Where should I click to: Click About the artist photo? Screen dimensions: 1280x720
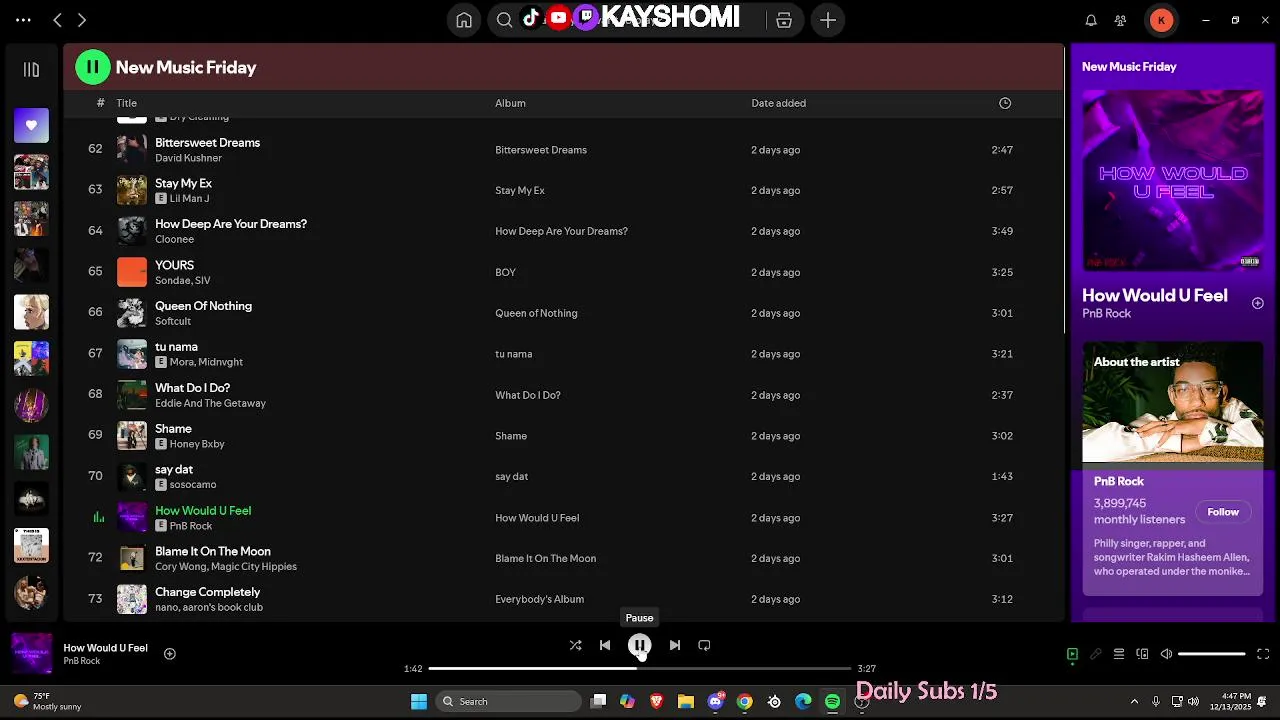click(1173, 402)
